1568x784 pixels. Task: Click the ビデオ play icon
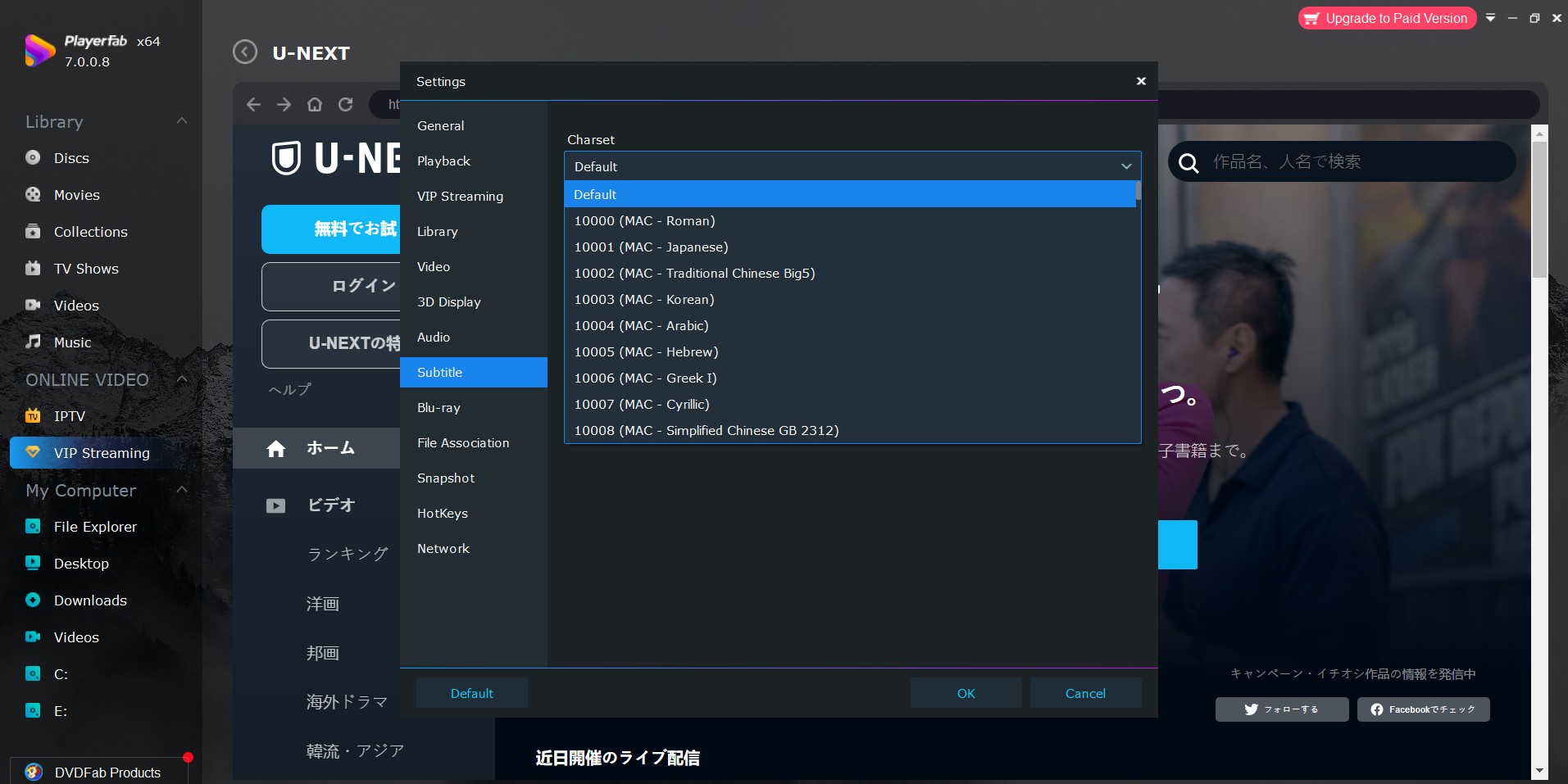[276, 505]
